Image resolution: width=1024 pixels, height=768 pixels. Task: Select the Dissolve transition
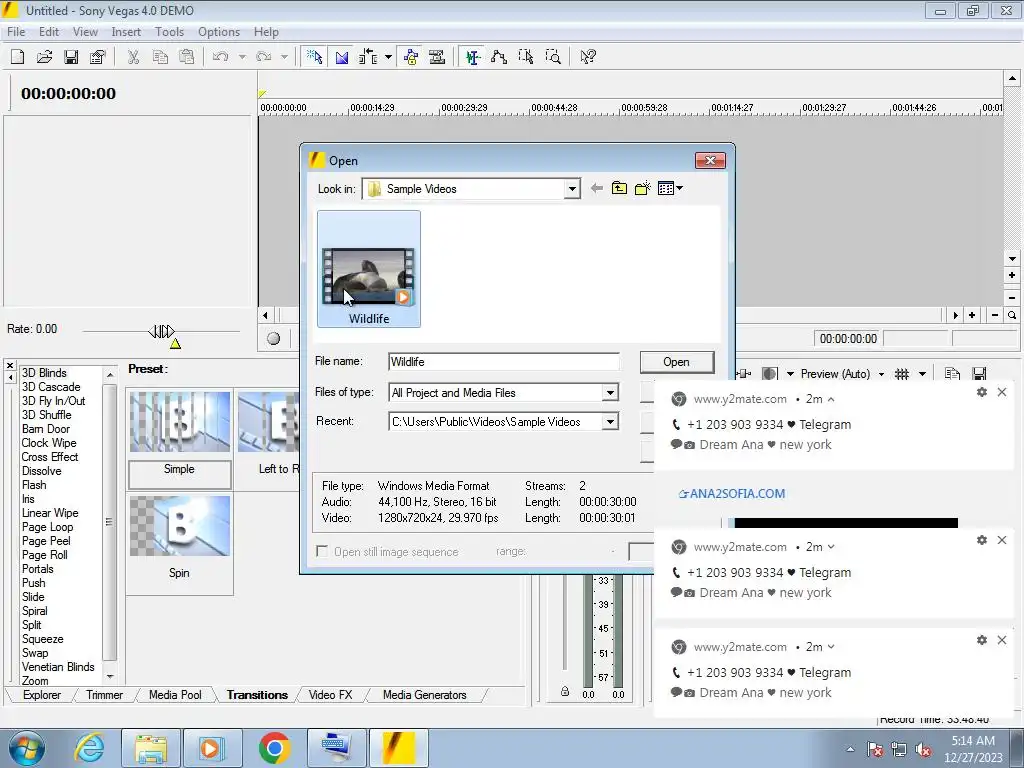click(x=42, y=471)
